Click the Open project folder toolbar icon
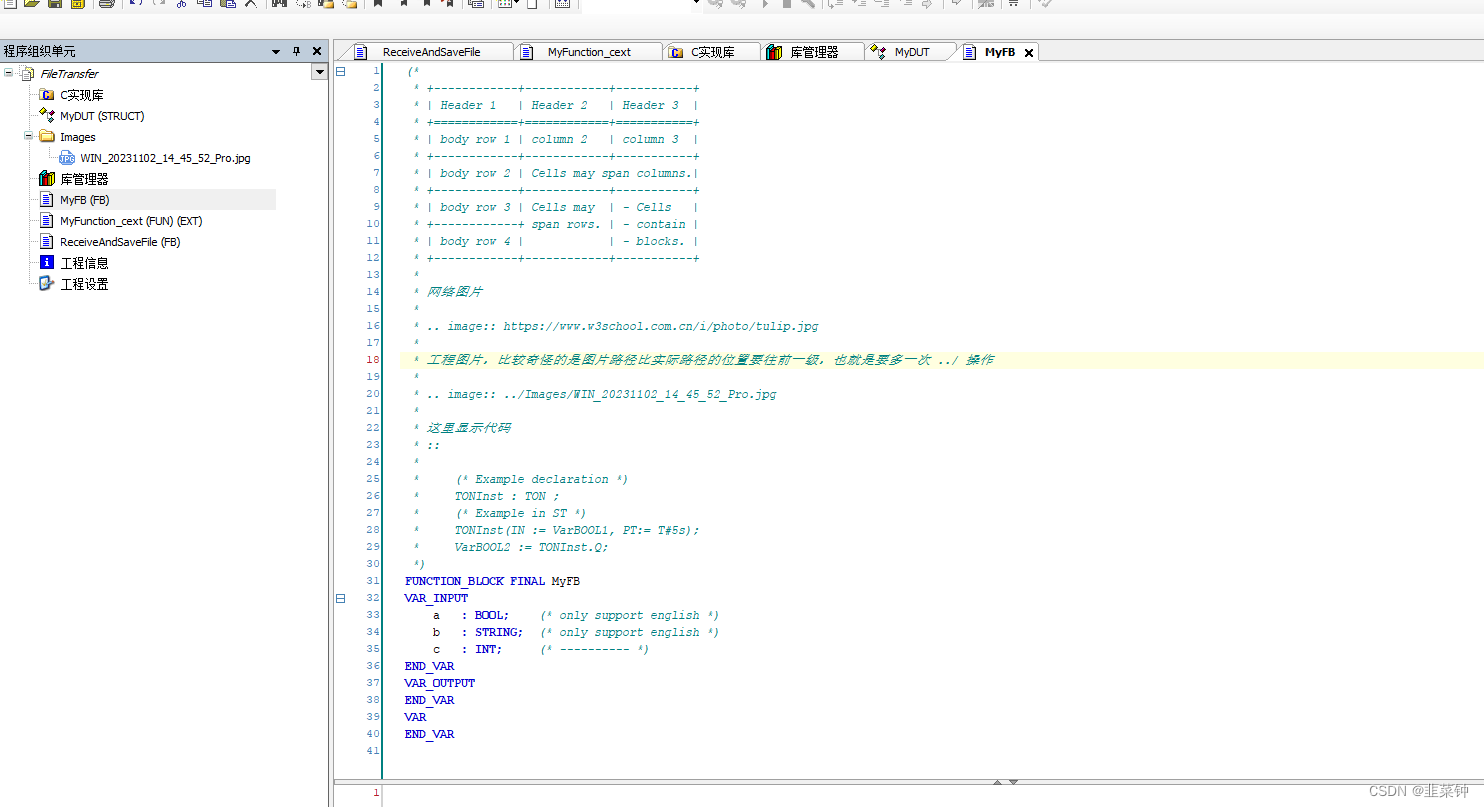 point(31,4)
